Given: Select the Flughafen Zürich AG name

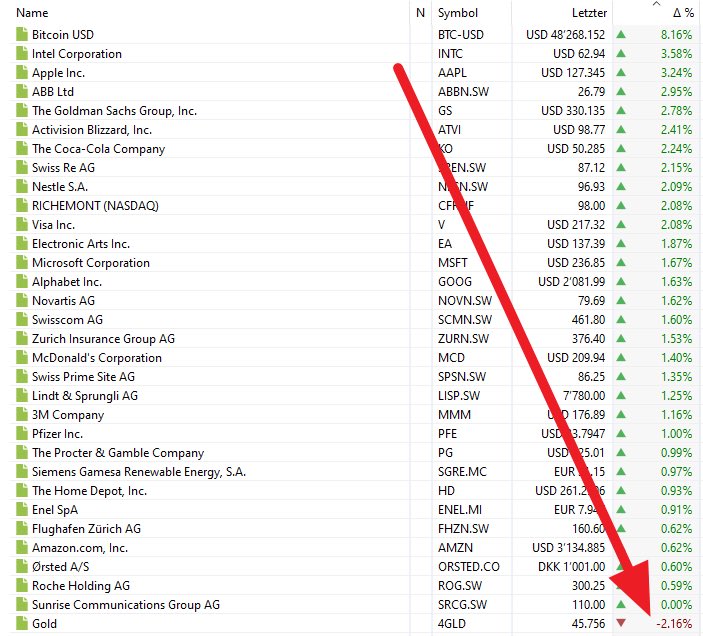Looking at the screenshot, I should [86, 528].
